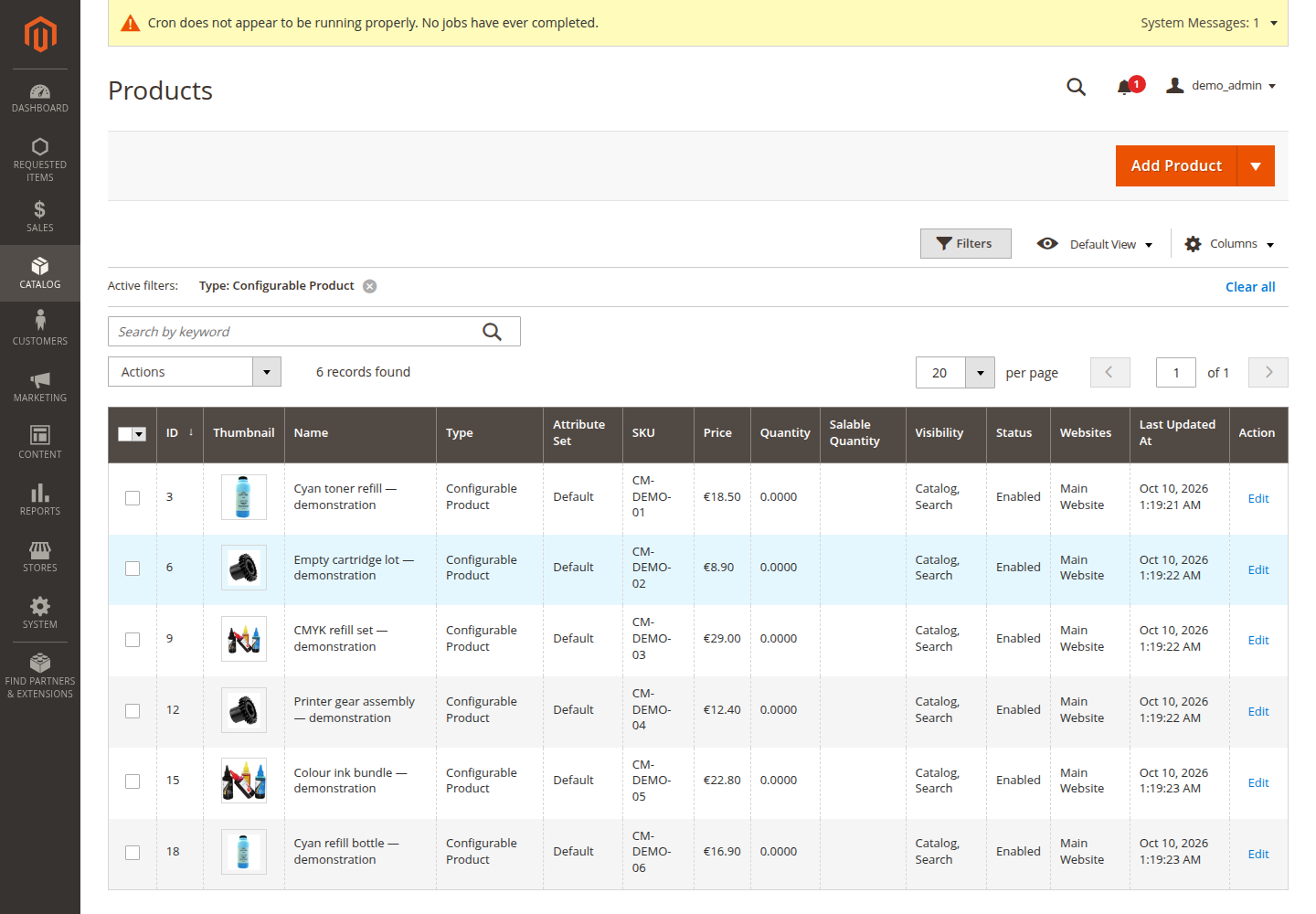Expand the System Messages dropdown
This screenshot has width=1316, height=914.
point(1209,23)
